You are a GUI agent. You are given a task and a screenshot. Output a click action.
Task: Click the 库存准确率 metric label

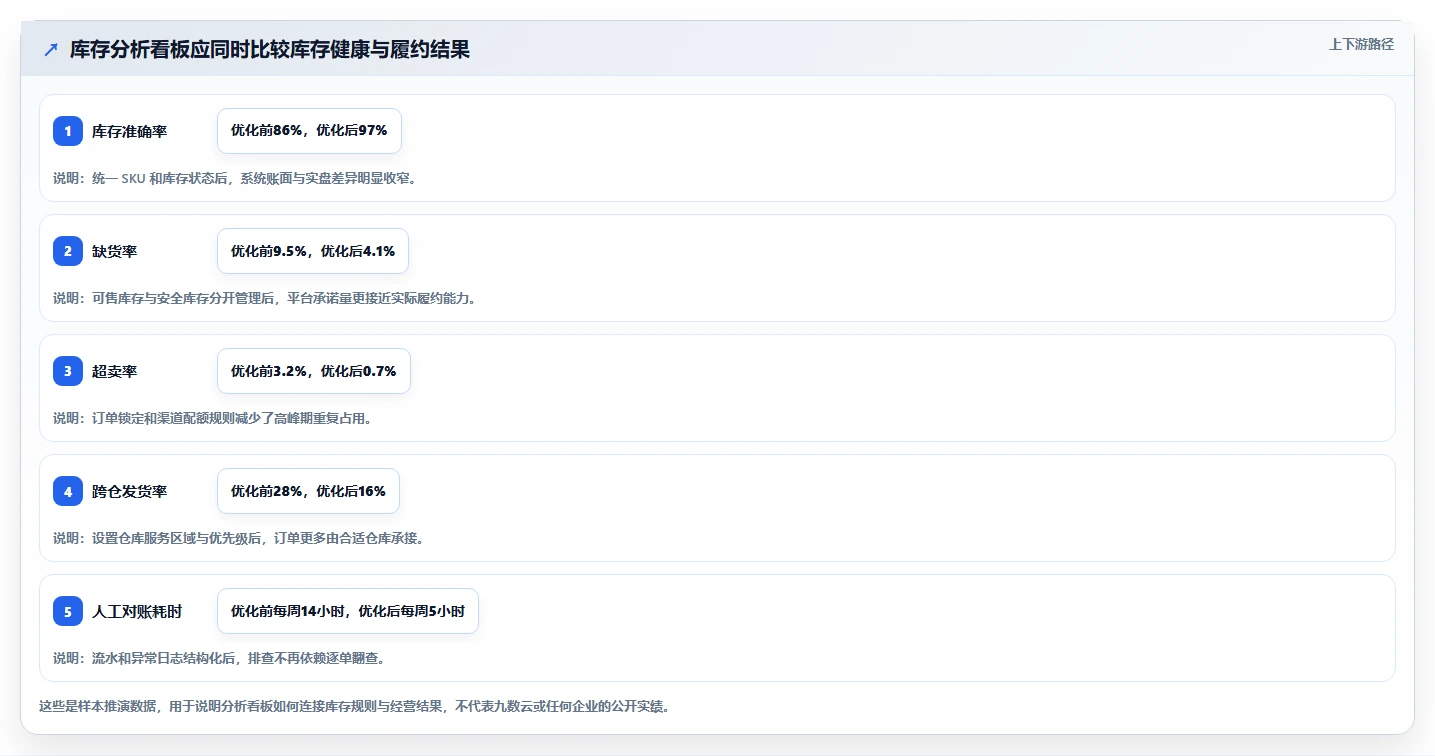(130, 131)
